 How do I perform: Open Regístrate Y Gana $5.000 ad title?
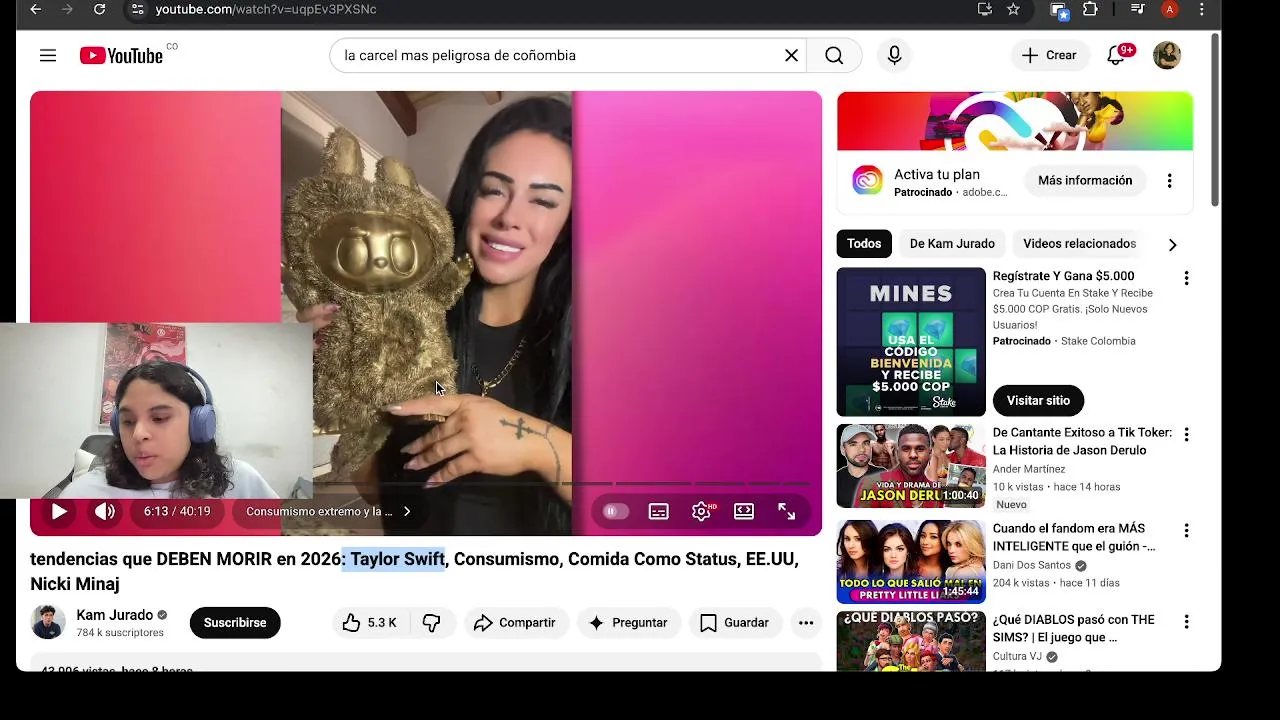point(1063,276)
